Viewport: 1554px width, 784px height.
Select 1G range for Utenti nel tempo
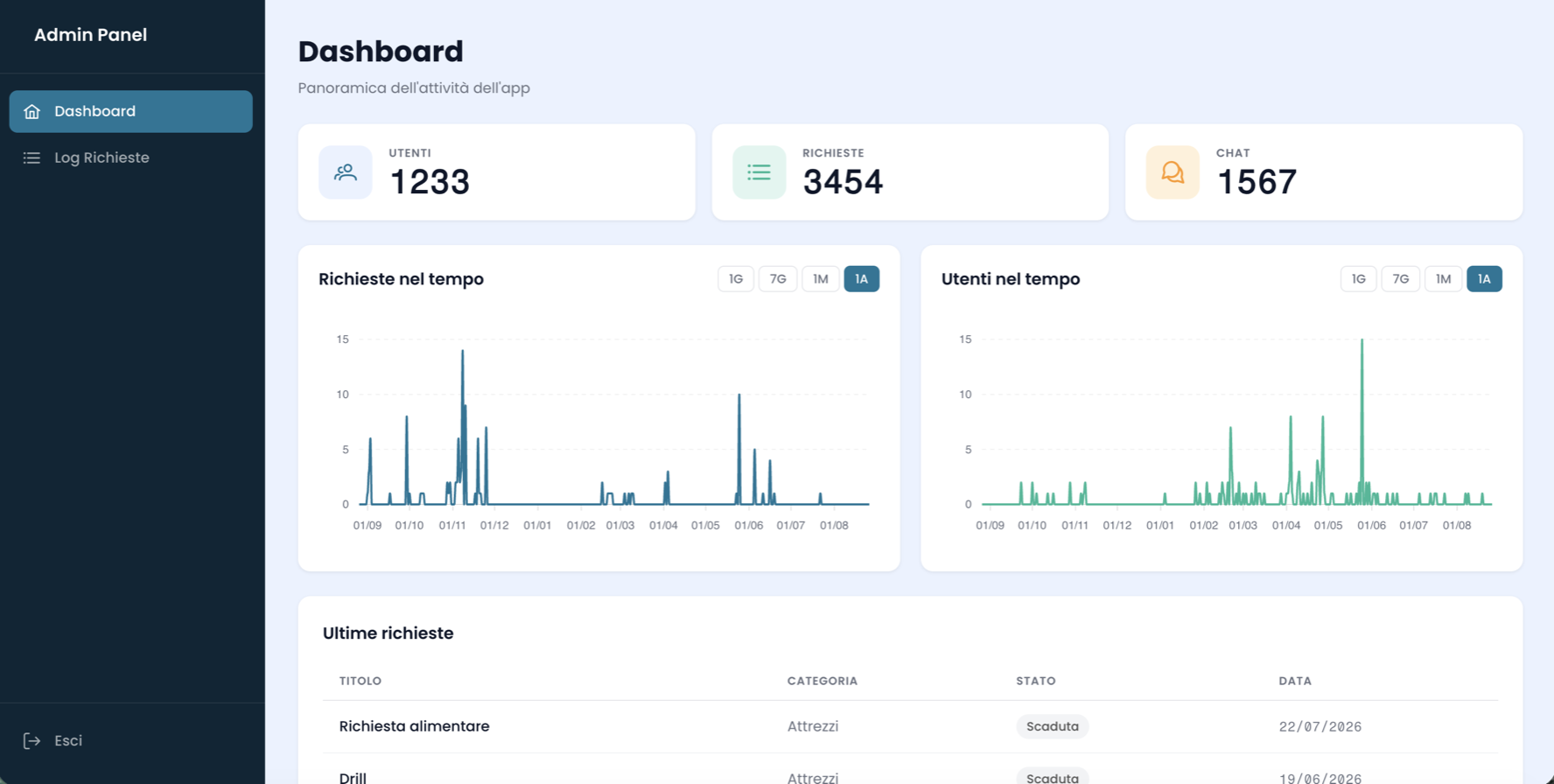pos(1359,279)
